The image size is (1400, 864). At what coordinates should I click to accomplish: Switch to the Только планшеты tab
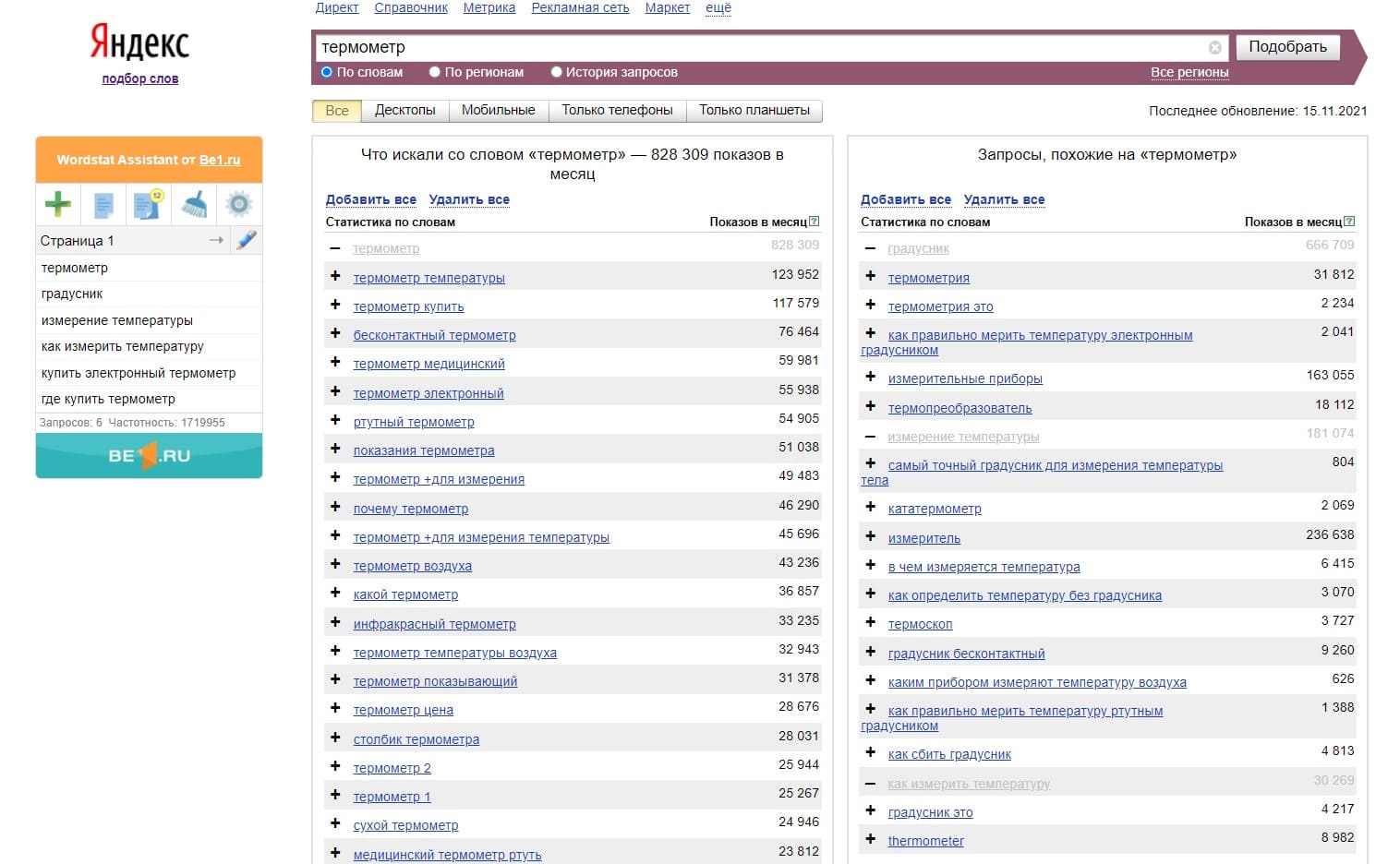pyautogui.click(x=754, y=110)
